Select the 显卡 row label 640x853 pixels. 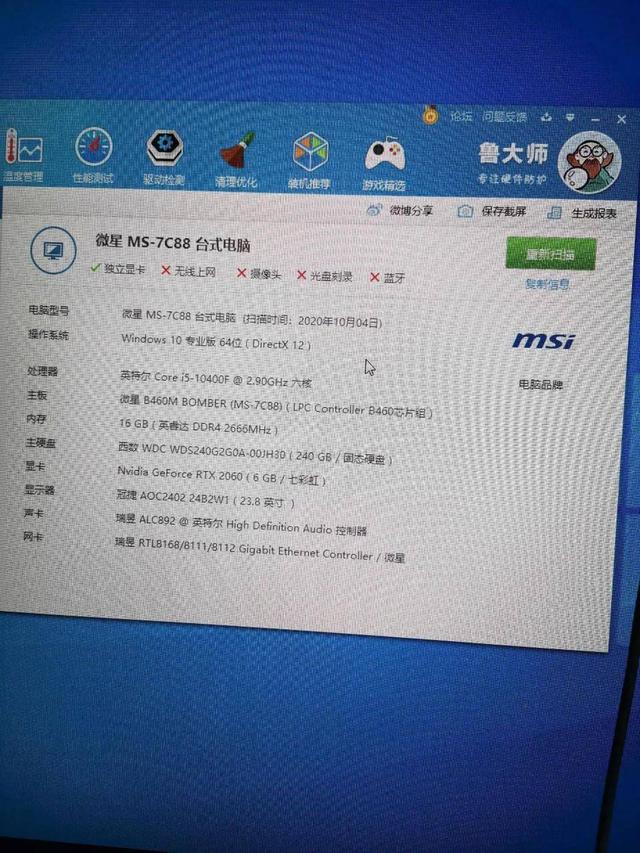point(35,466)
